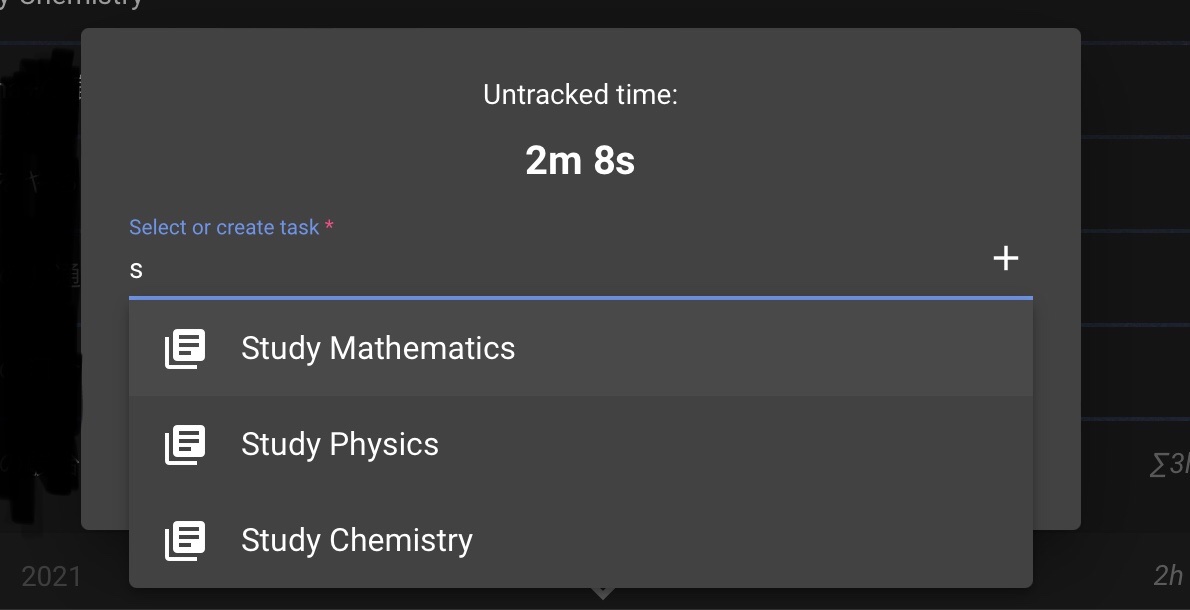1190x610 pixels.
Task: Click the task list icon beside Study Physics
Action: pyautogui.click(x=185, y=444)
